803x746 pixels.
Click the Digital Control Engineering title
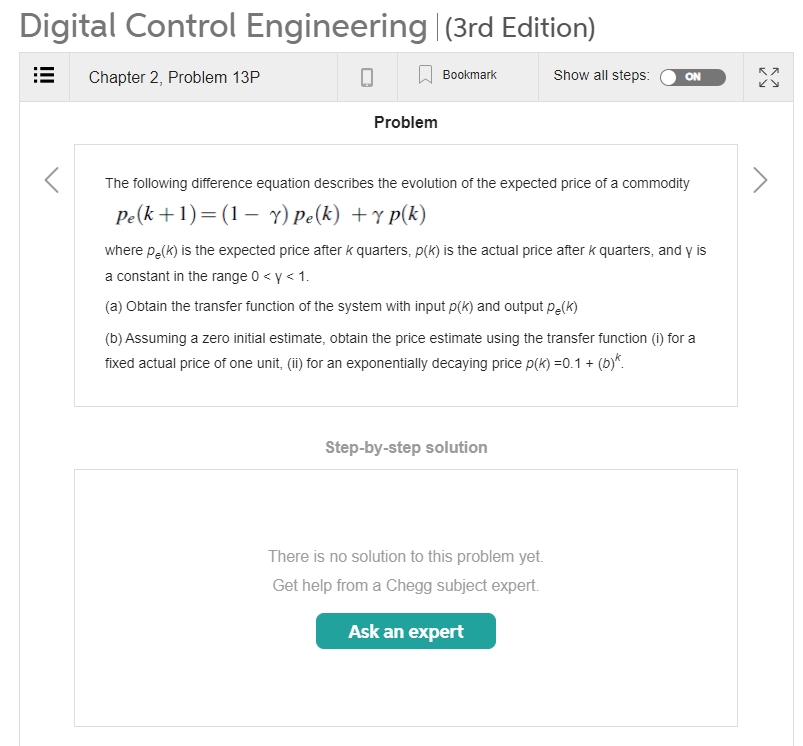tap(222, 27)
